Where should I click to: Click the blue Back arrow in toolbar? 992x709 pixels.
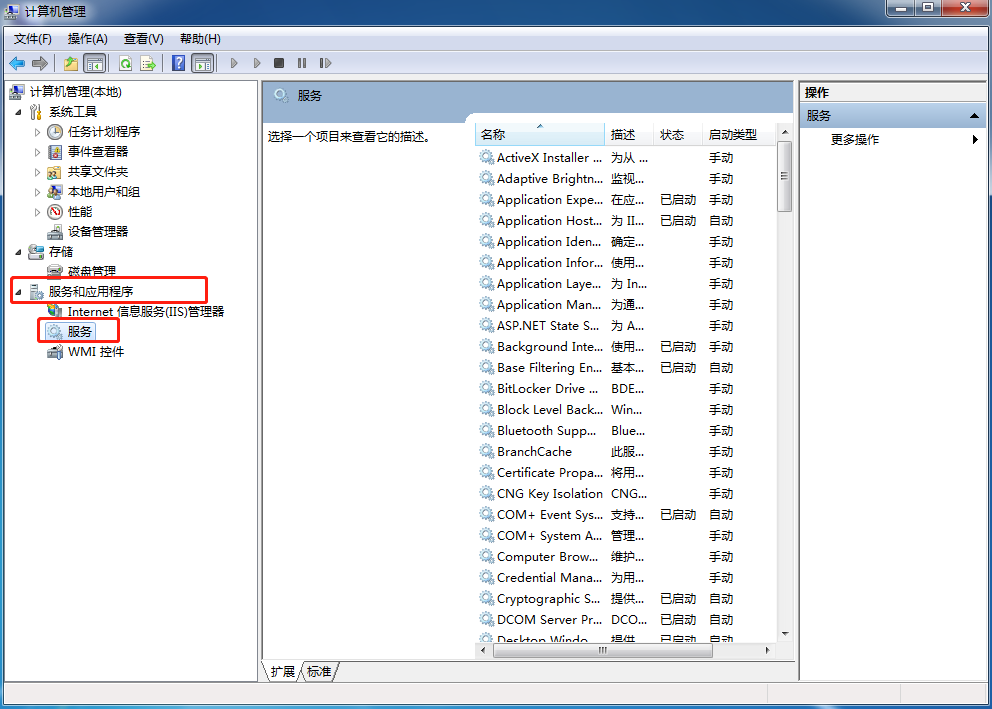point(17,63)
